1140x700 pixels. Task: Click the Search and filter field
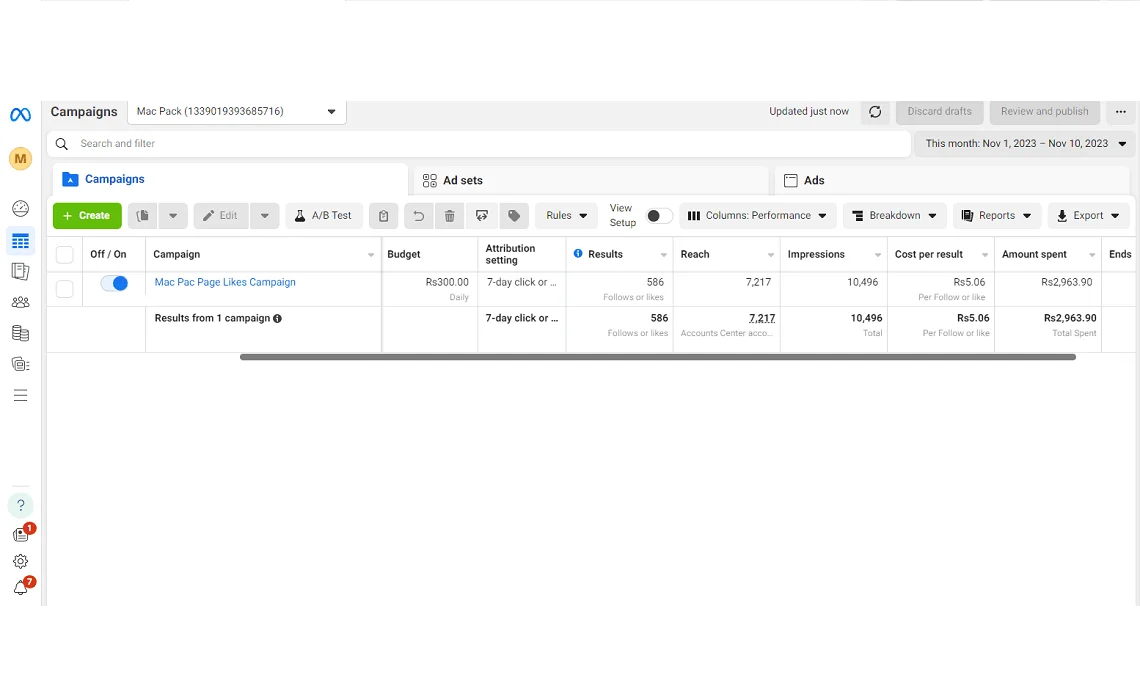480,144
